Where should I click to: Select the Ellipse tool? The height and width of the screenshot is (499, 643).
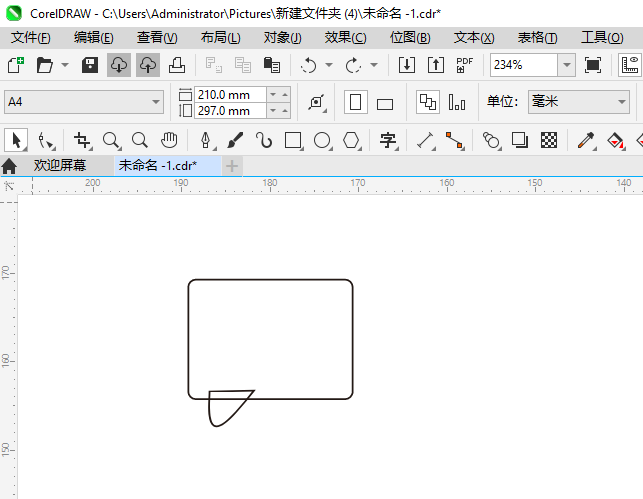[x=322, y=141]
